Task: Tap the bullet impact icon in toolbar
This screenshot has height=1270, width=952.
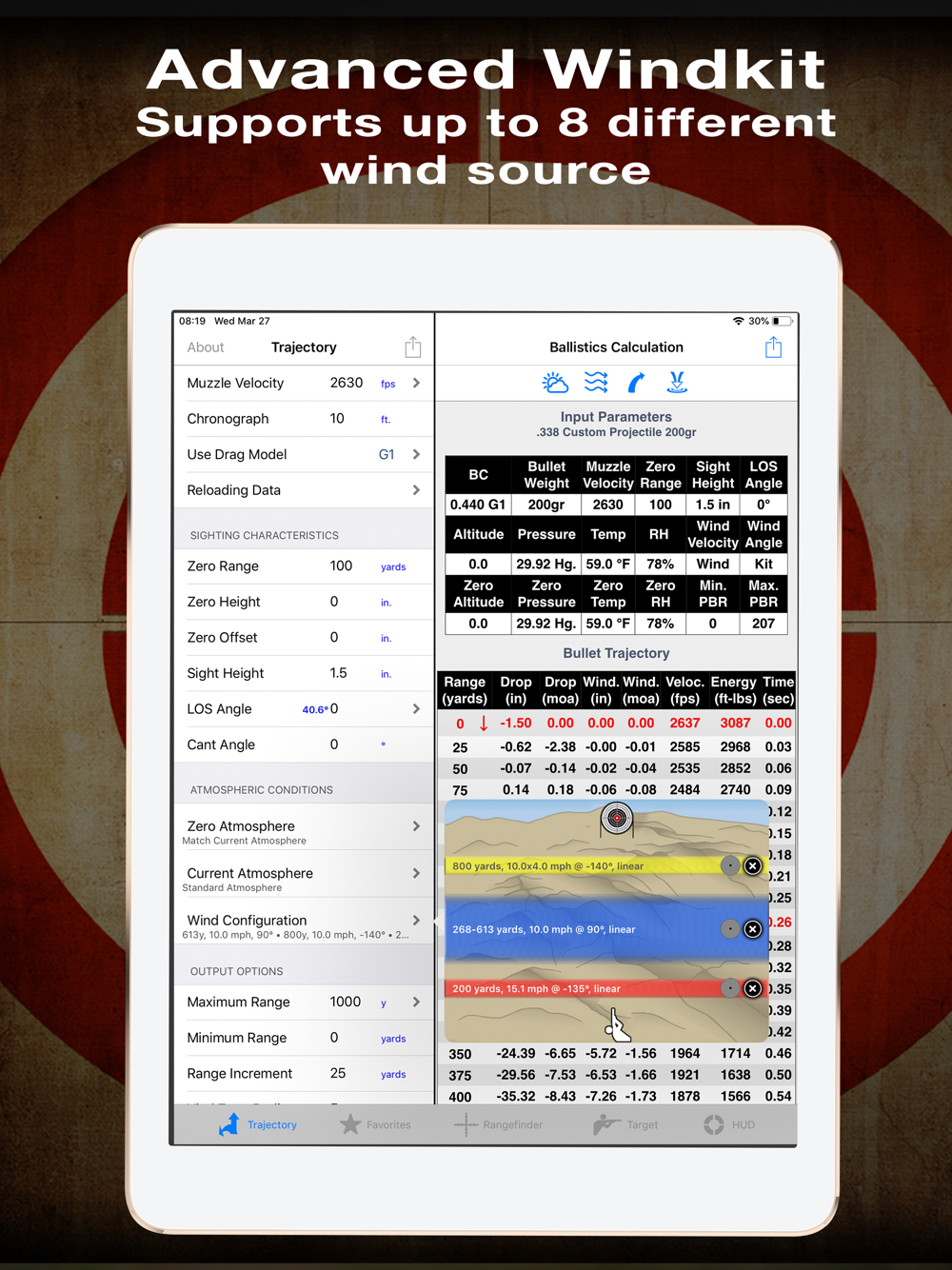Action: [x=677, y=383]
